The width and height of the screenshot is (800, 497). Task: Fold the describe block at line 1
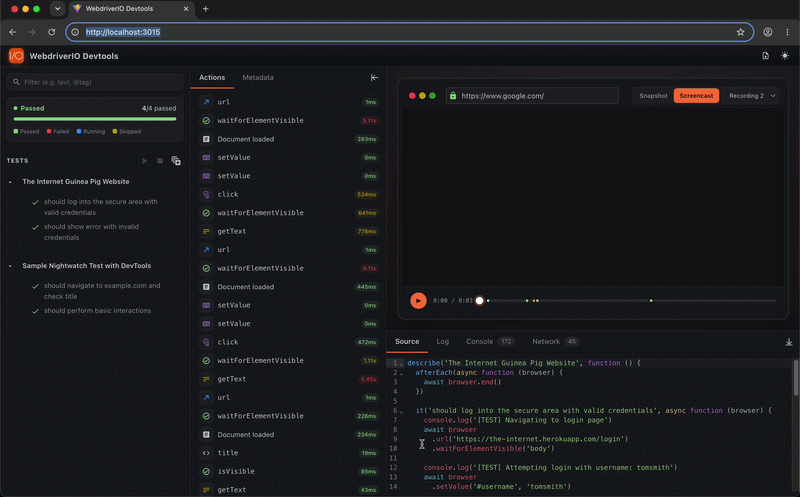(402, 364)
